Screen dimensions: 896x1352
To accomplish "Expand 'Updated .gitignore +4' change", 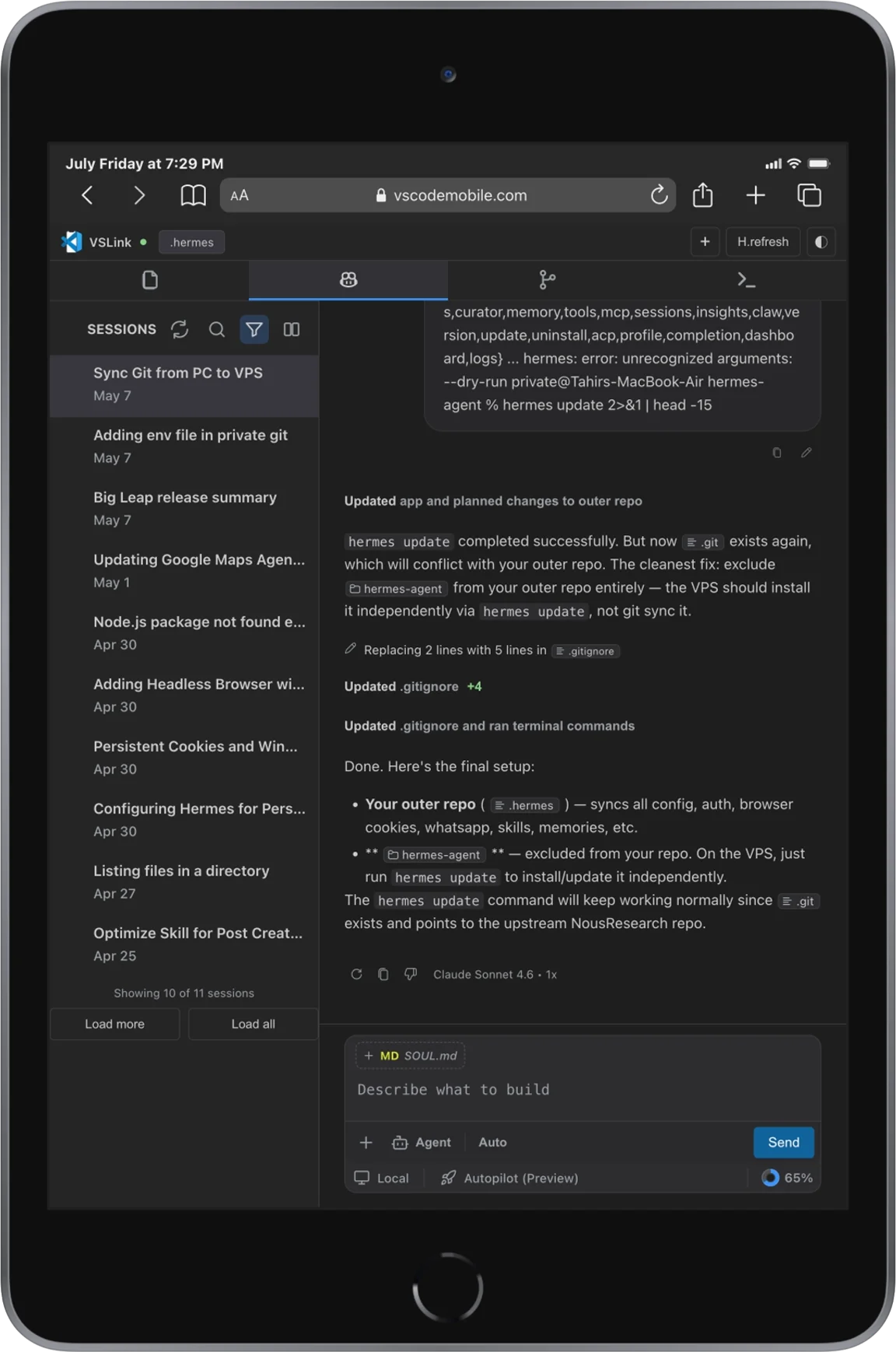I will pyautogui.click(x=413, y=686).
